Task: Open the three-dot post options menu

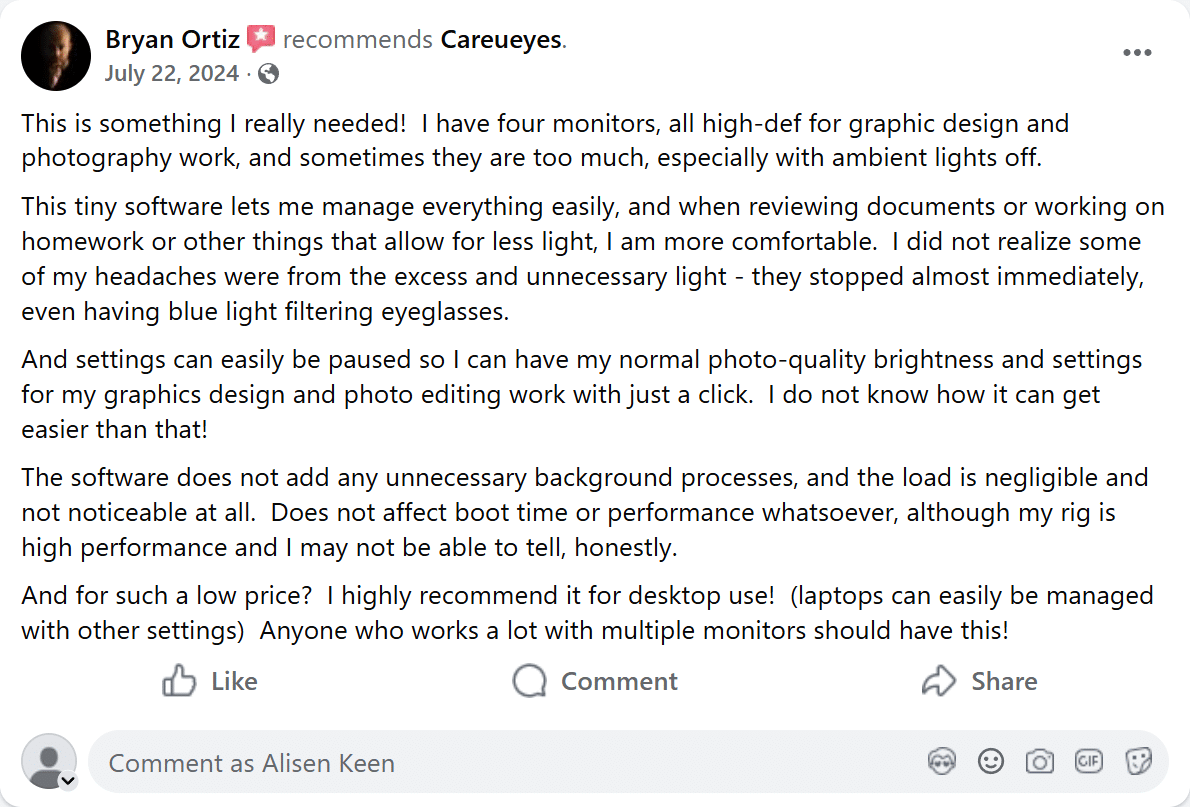Action: (1137, 53)
